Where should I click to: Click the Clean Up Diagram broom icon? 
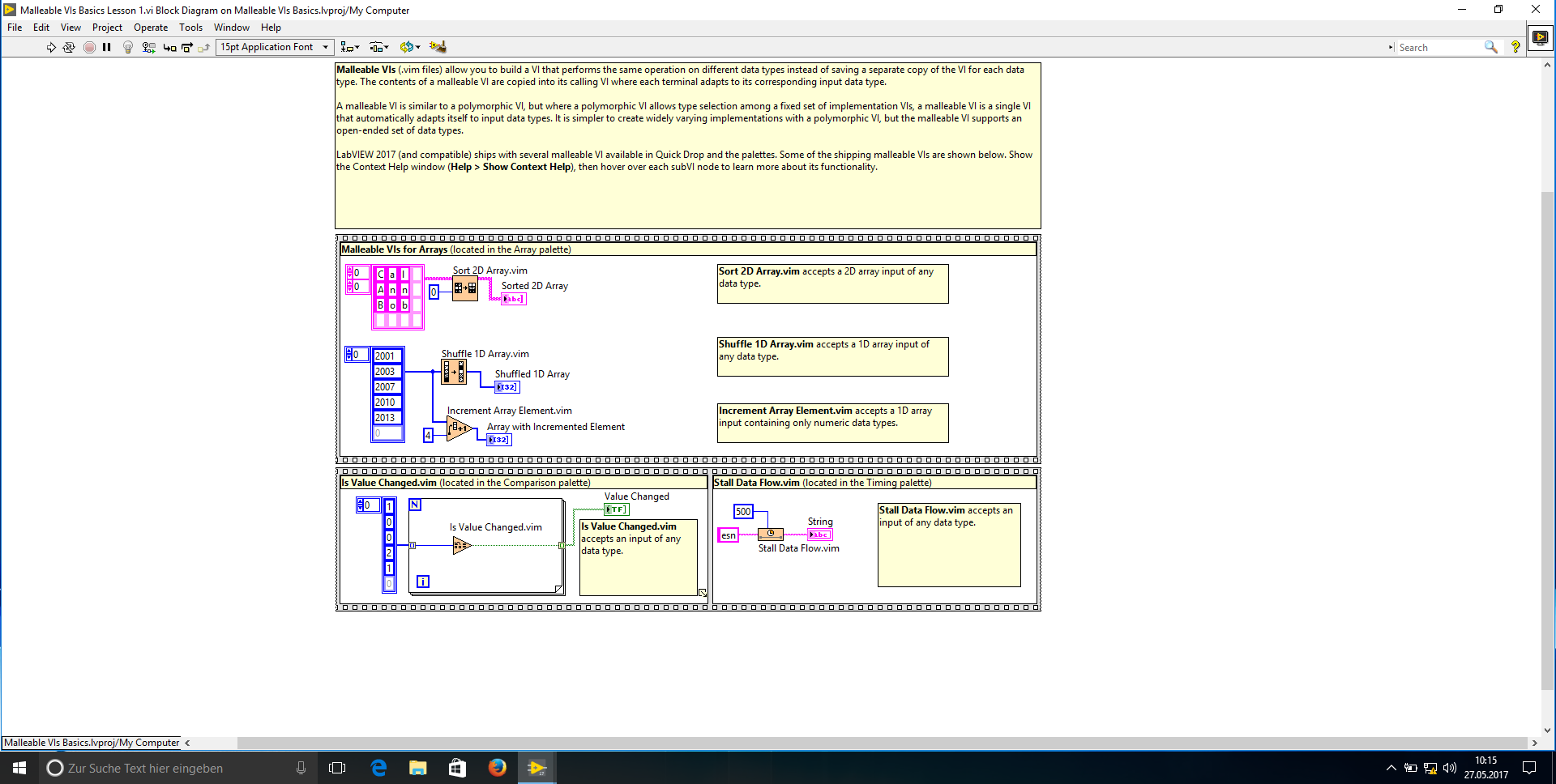[x=438, y=48]
